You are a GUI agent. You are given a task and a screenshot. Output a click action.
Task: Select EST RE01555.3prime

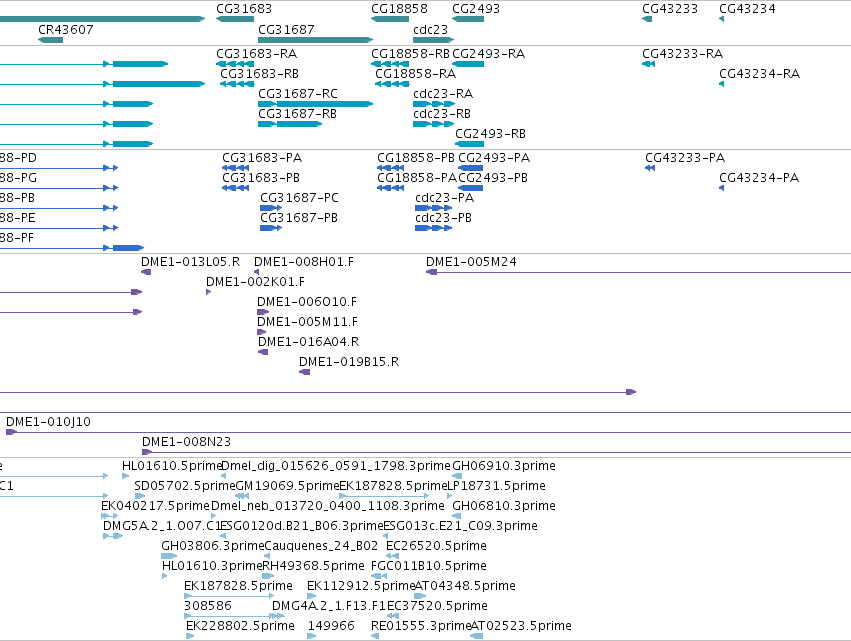(421, 627)
